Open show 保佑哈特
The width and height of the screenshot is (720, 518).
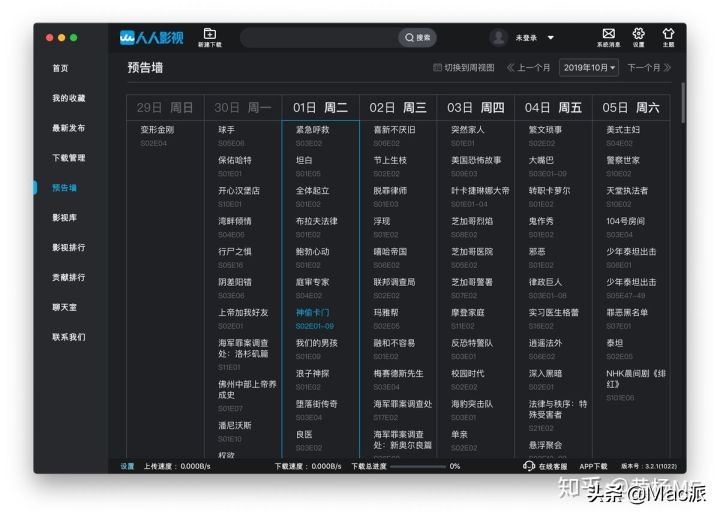[235, 160]
